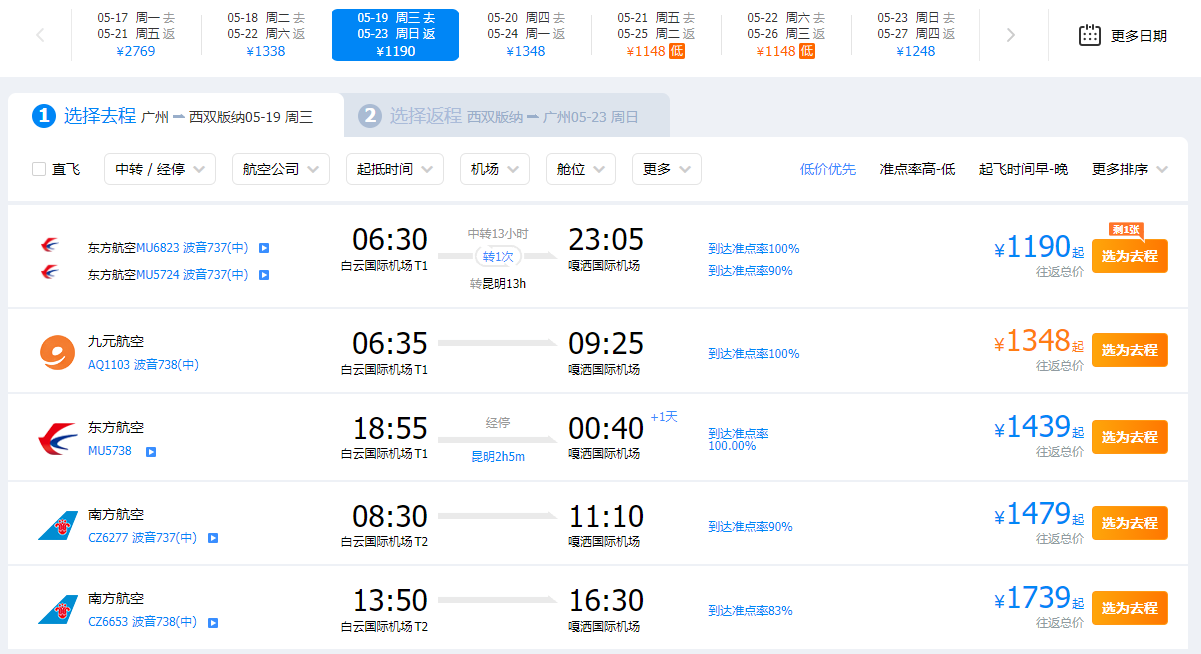Expand the 更多排序 sorting dropdown
The height and width of the screenshot is (654, 1201).
click(1129, 169)
